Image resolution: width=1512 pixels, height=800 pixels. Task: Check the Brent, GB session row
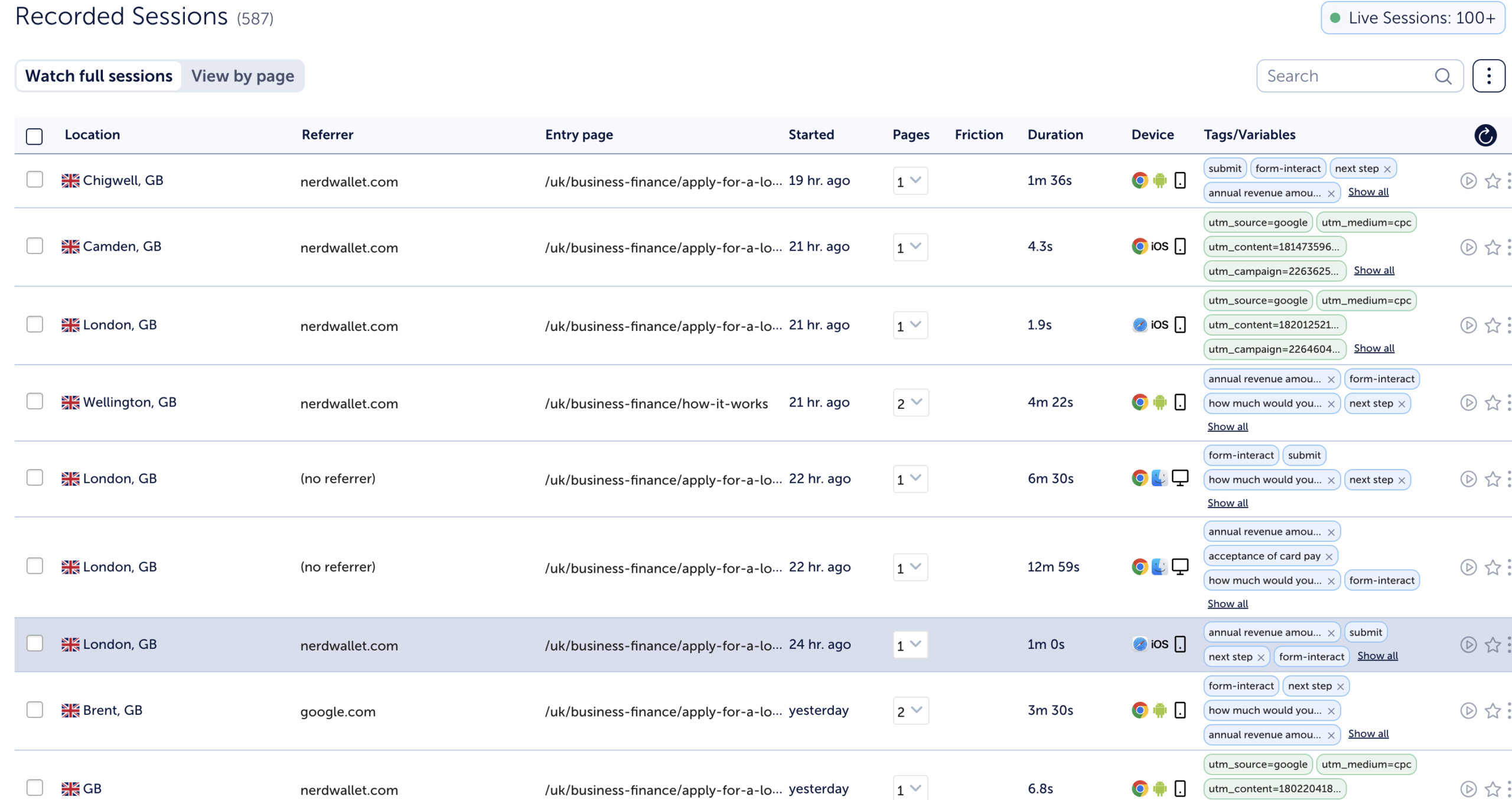35,710
